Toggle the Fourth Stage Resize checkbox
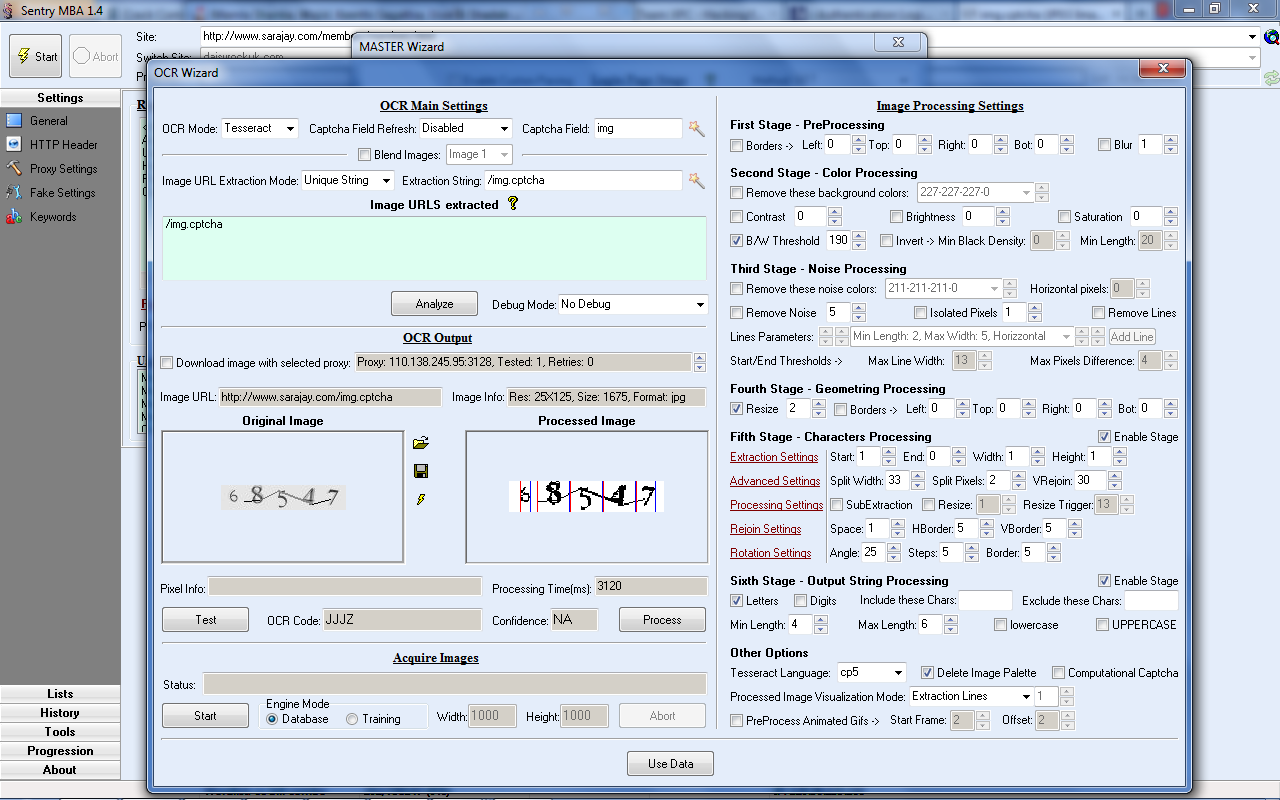 click(x=737, y=409)
